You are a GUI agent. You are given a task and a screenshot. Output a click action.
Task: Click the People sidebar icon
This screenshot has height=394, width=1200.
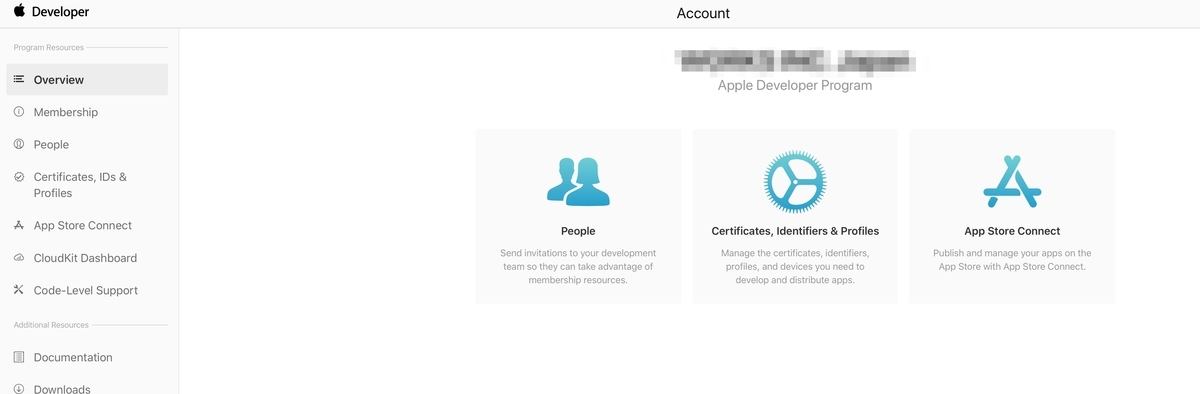pos(19,144)
